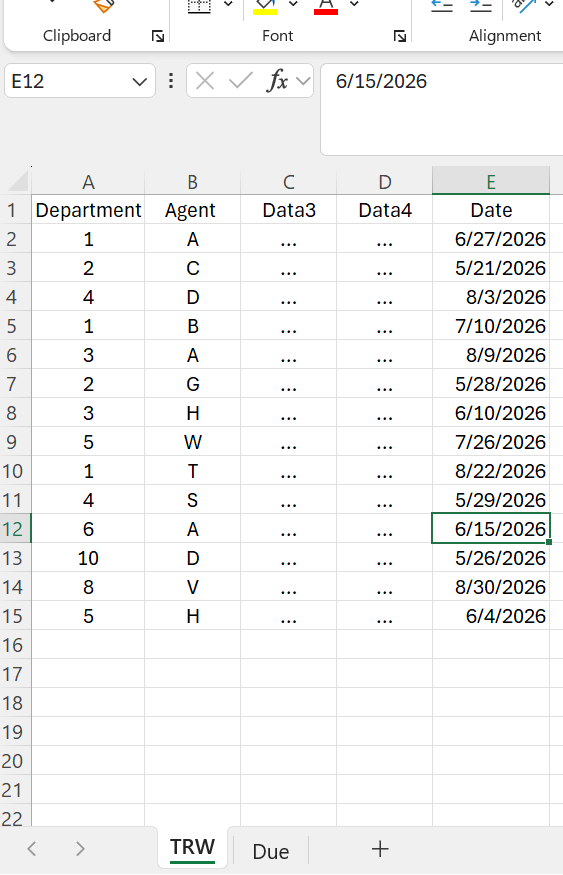Viewport: 563px width, 875px height.
Task: Select cell with date 8/9/2026
Action: pyautogui.click(x=491, y=355)
